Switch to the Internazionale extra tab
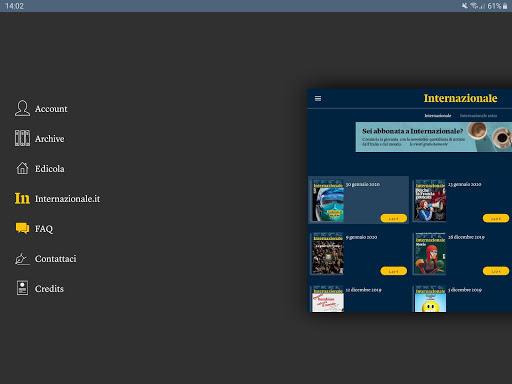Viewport: 512px width, 384px height. point(478,116)
